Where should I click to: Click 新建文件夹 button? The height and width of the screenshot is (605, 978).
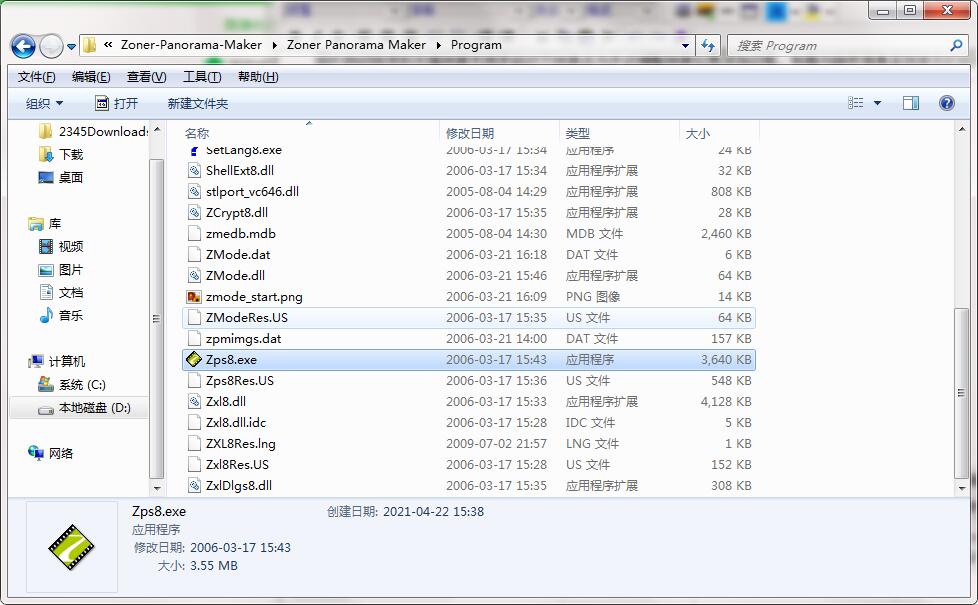198,104
